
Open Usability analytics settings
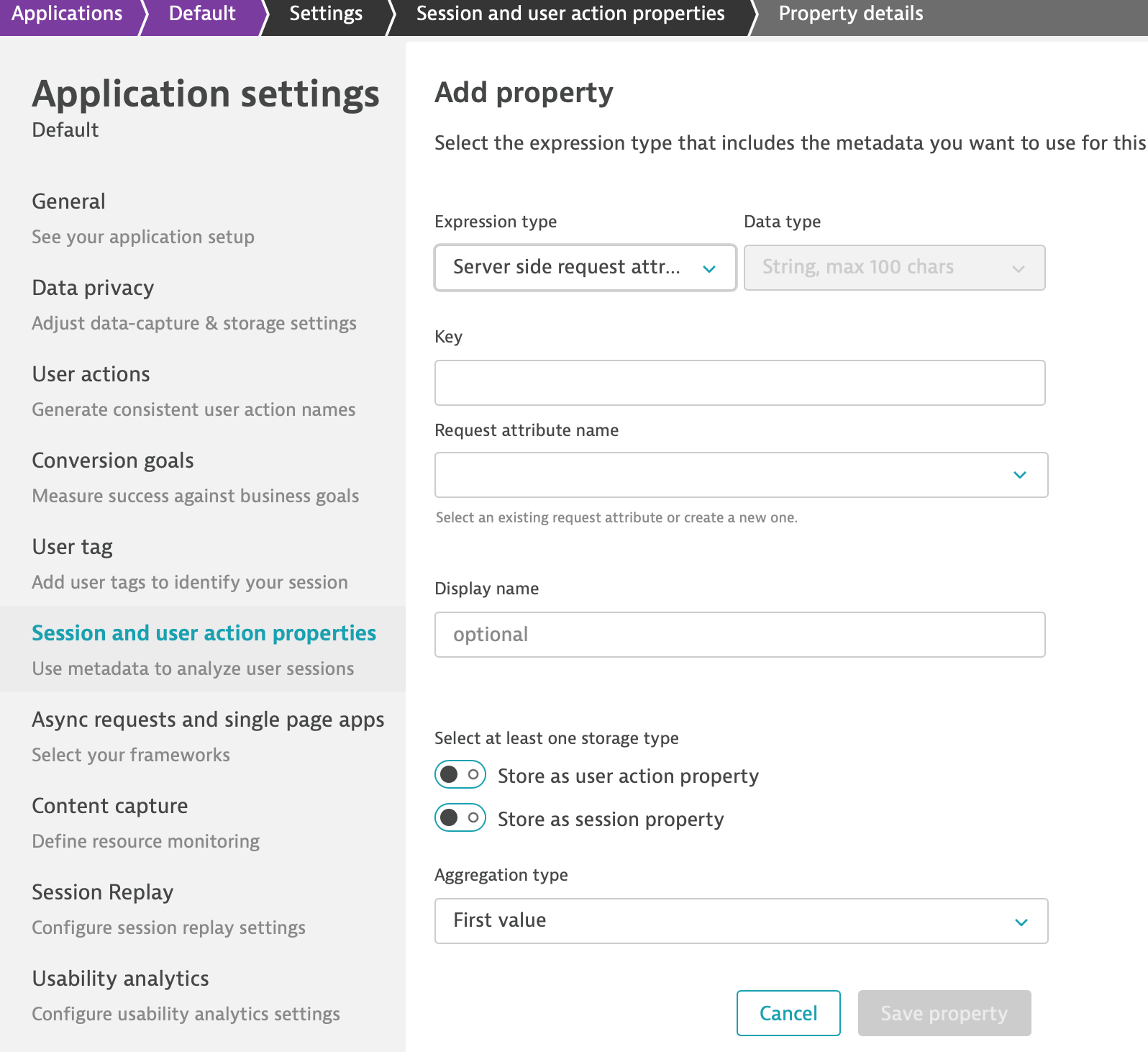point(120,979)
